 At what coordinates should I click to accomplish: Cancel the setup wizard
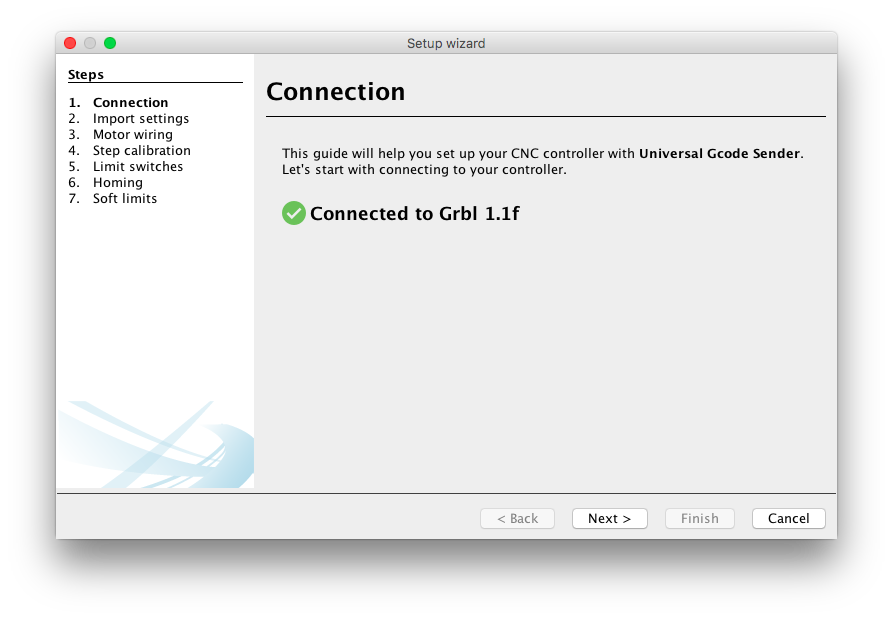[788, 518]
